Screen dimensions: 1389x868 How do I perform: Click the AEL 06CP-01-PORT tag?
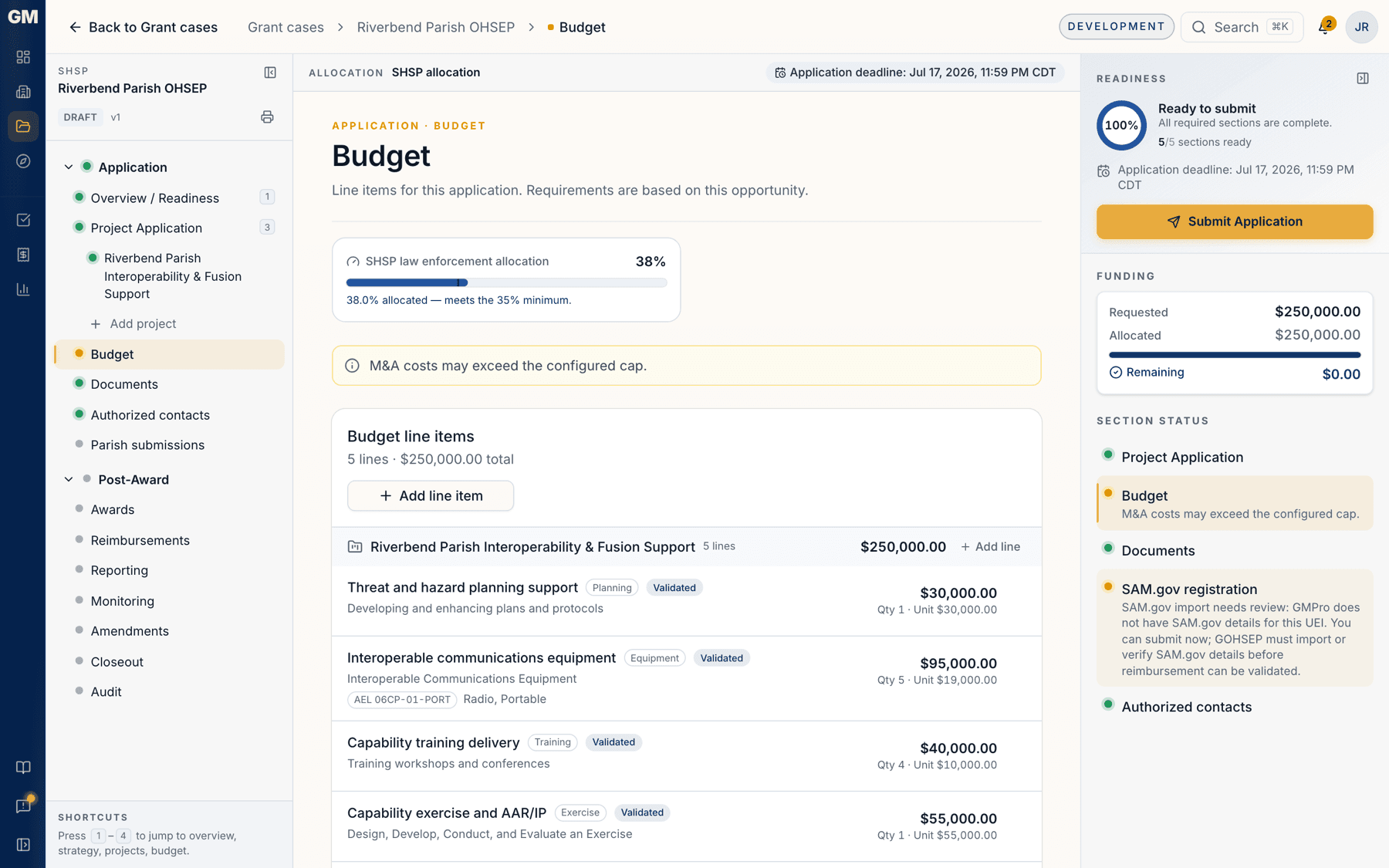402,700
